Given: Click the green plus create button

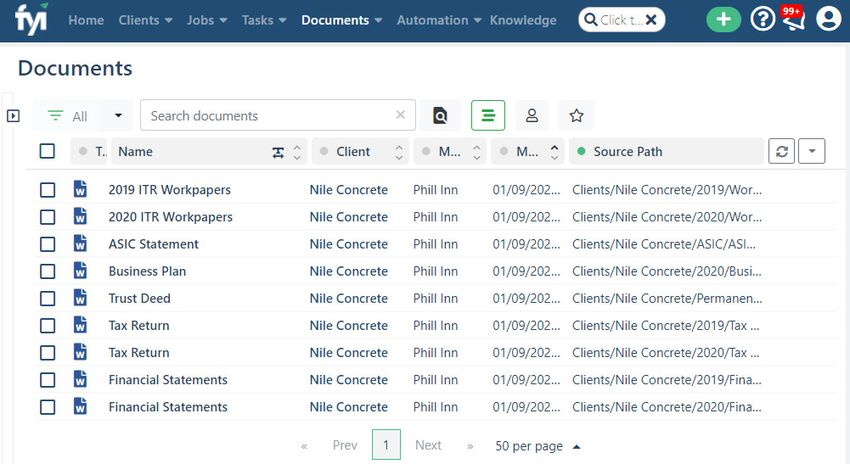Looking at the screenshot, I should (723, 20).
